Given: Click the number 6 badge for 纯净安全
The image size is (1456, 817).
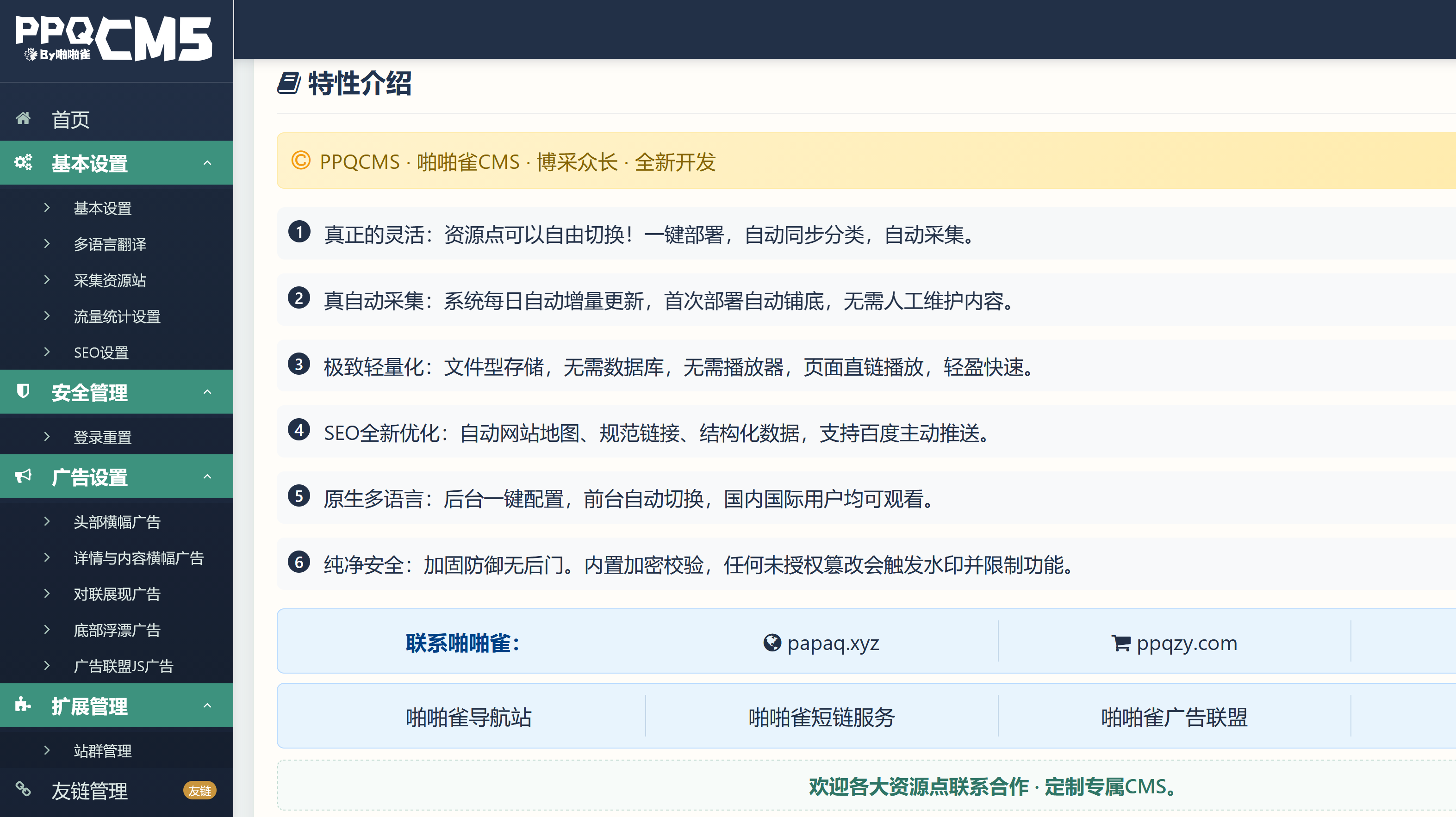Looking at the screenshot, I should (299, 562).
